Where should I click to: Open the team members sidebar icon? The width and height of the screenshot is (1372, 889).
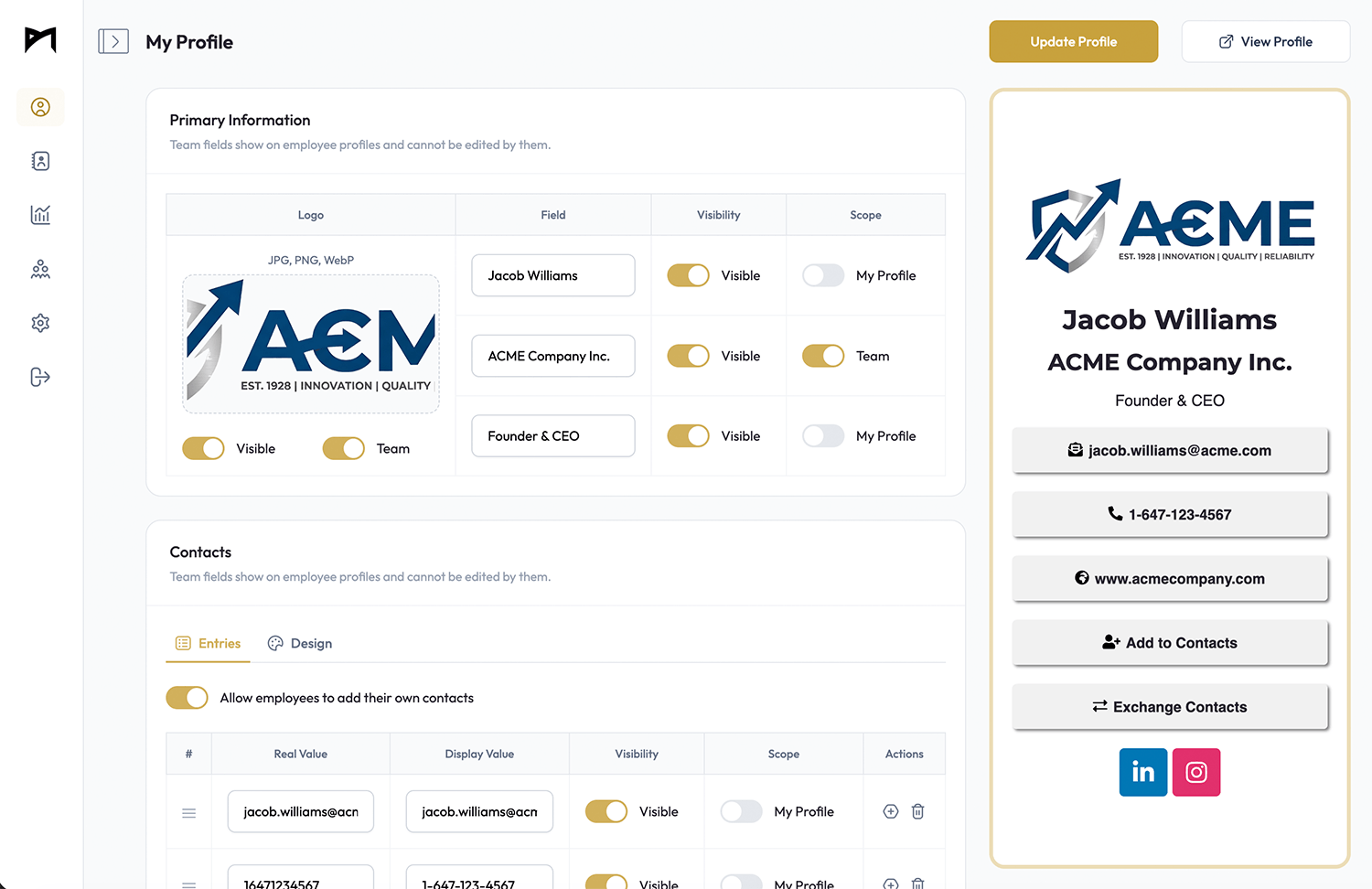pos(40,269)
